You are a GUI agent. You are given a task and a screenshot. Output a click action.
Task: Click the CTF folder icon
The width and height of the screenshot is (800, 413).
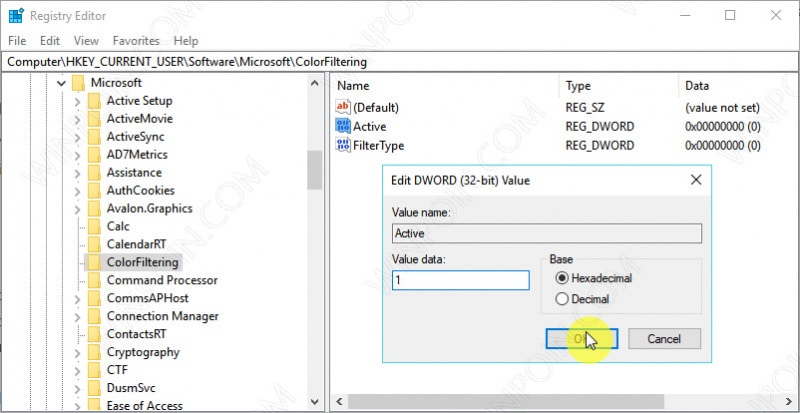(94, 370)
